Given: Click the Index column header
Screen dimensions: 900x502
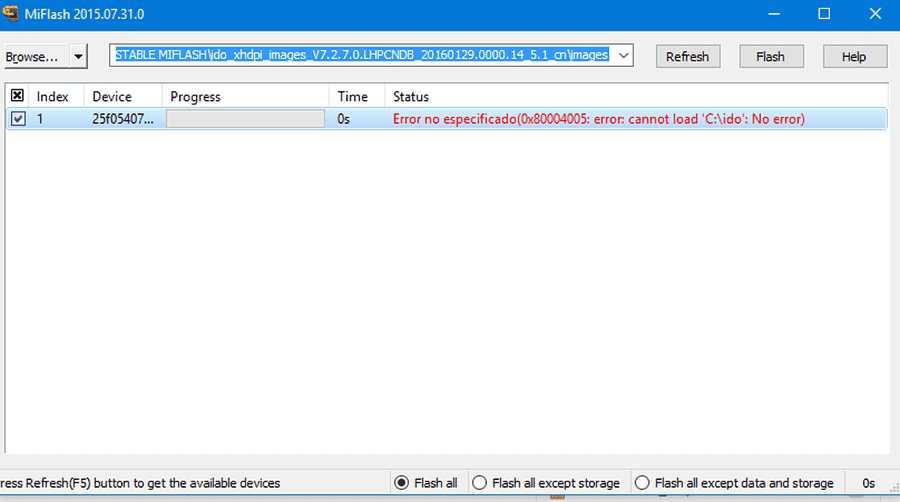Looking at the screenshot, I should click(56, 96).
